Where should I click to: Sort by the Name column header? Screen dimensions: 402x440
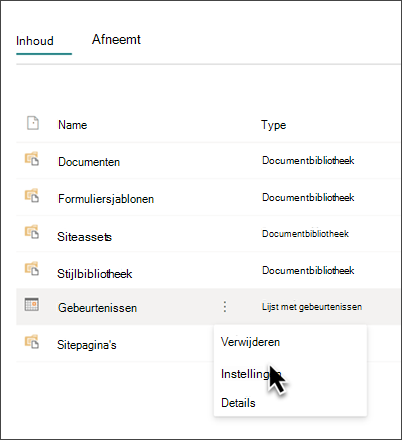73,125
